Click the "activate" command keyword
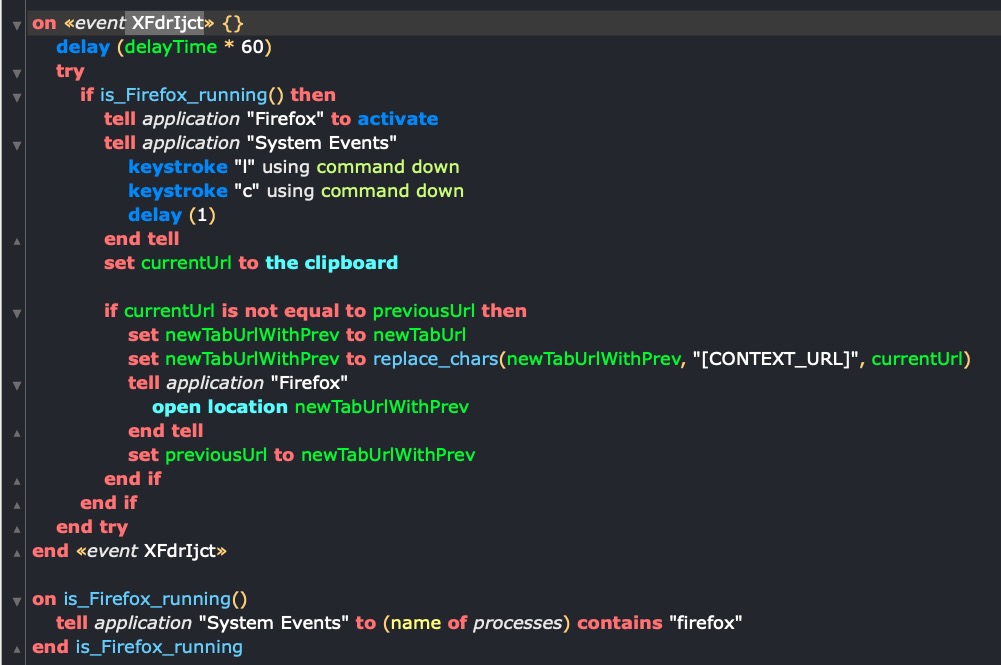Image resolution: width=1001 pixels, height=665 pixels. tap(398, 119)
